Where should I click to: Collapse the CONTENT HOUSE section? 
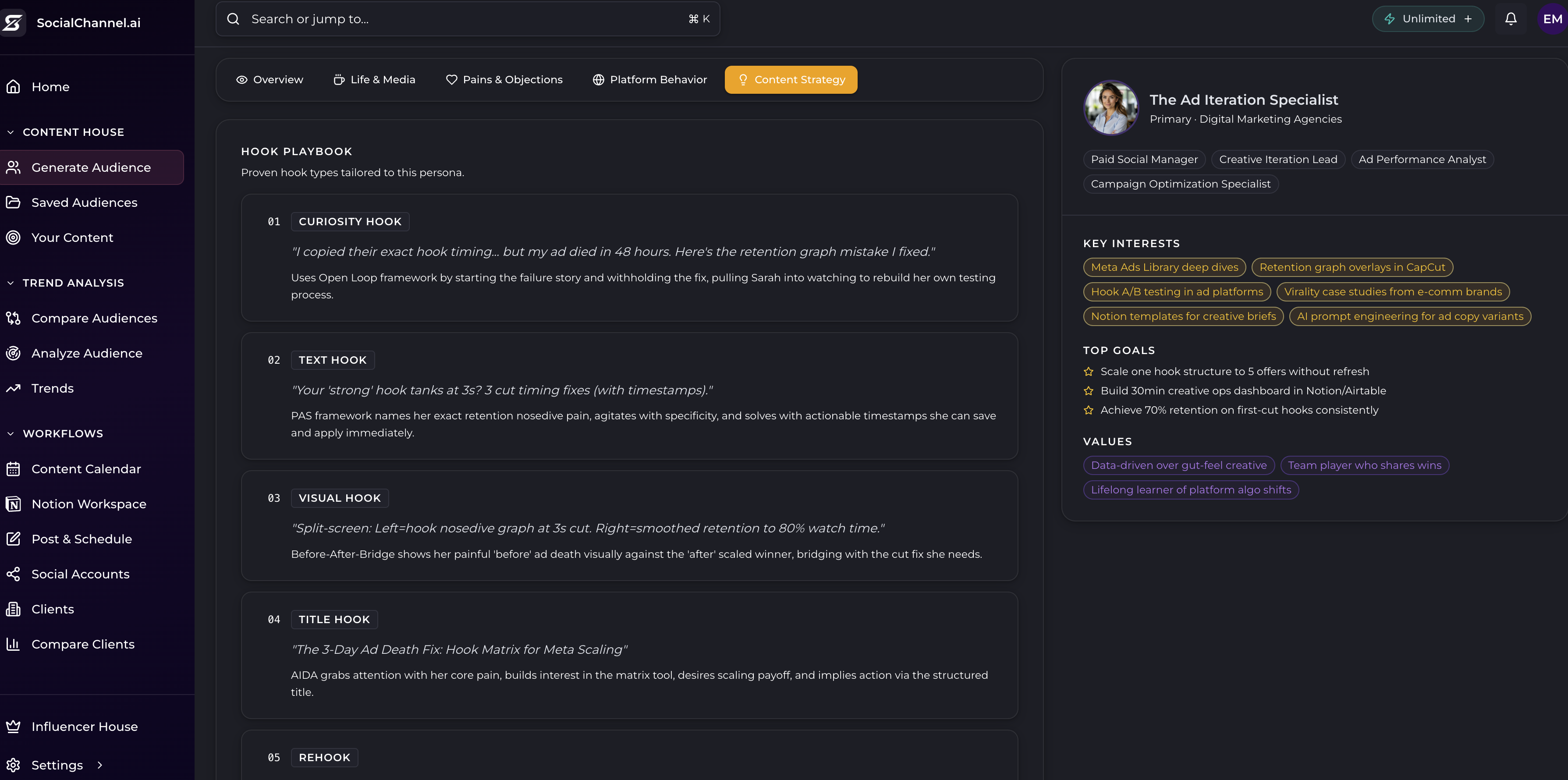pyautogui.click(x=11, y=132)
